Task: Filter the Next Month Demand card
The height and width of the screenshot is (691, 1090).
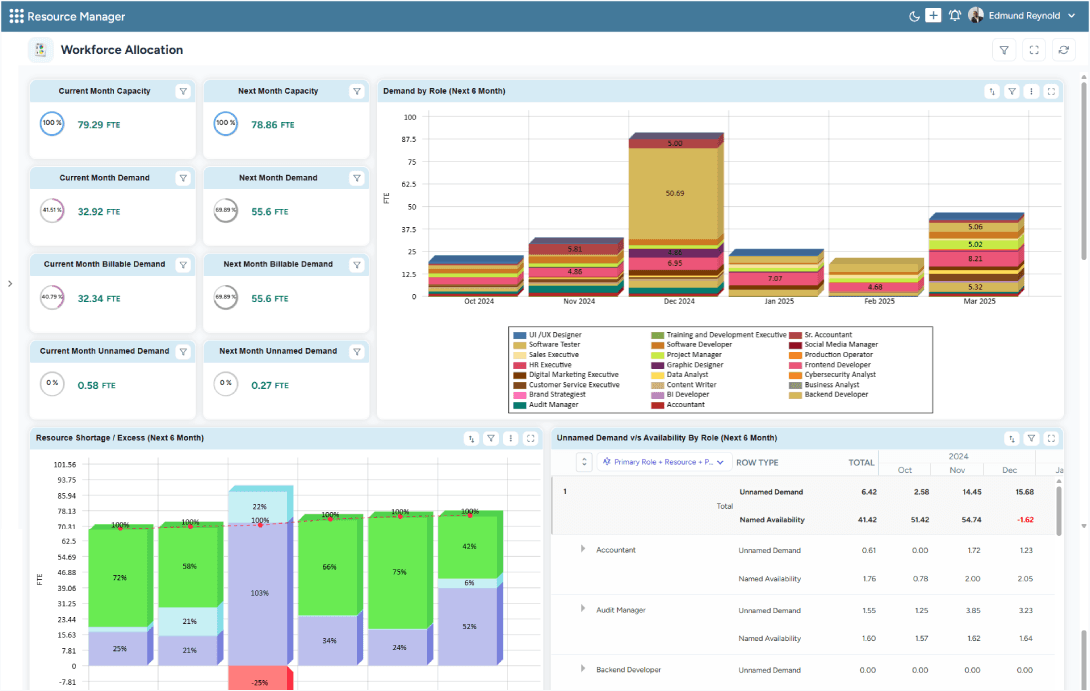Action: 357,178
